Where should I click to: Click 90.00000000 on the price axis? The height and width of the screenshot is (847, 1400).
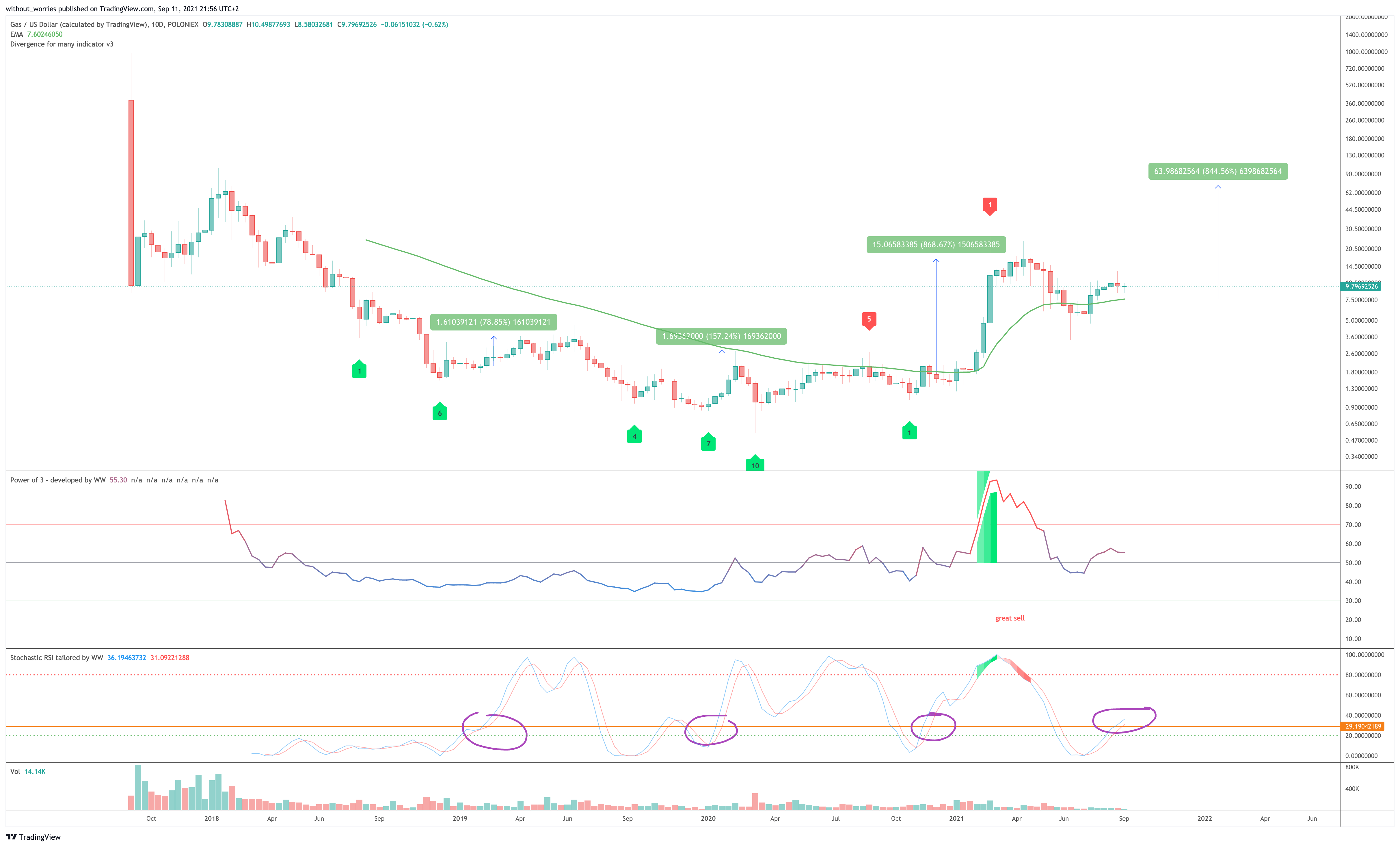tap(1363, 174)
